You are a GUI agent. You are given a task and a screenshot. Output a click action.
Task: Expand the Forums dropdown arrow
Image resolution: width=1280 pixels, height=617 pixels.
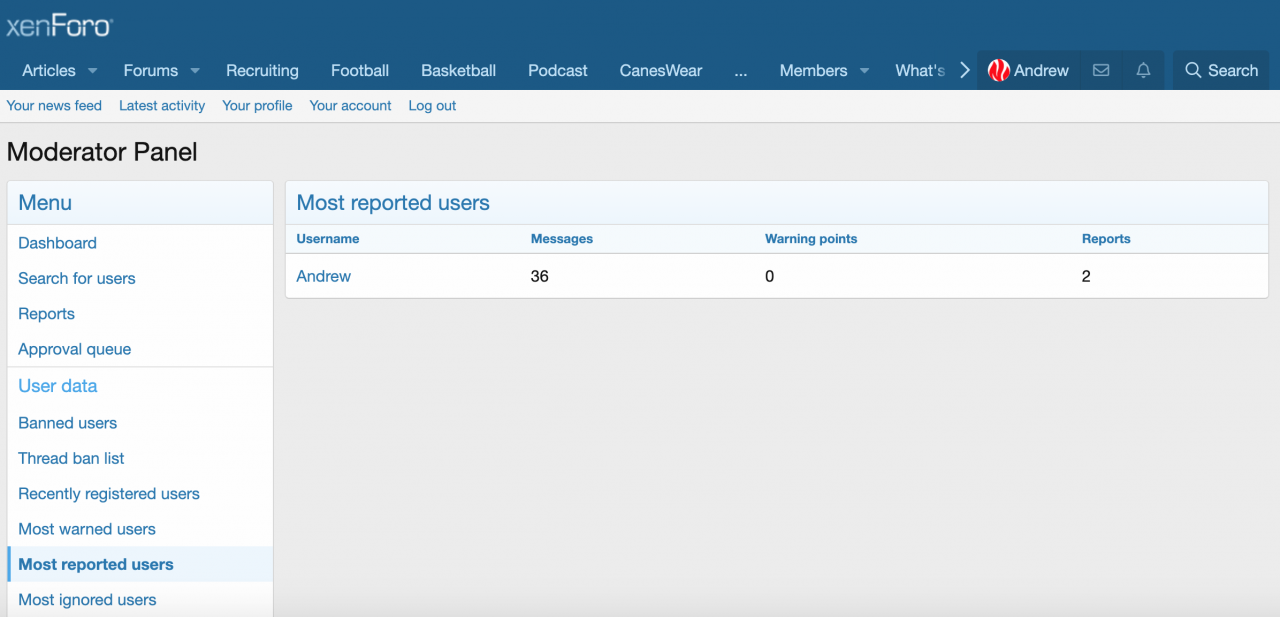(x=195, y=71)
